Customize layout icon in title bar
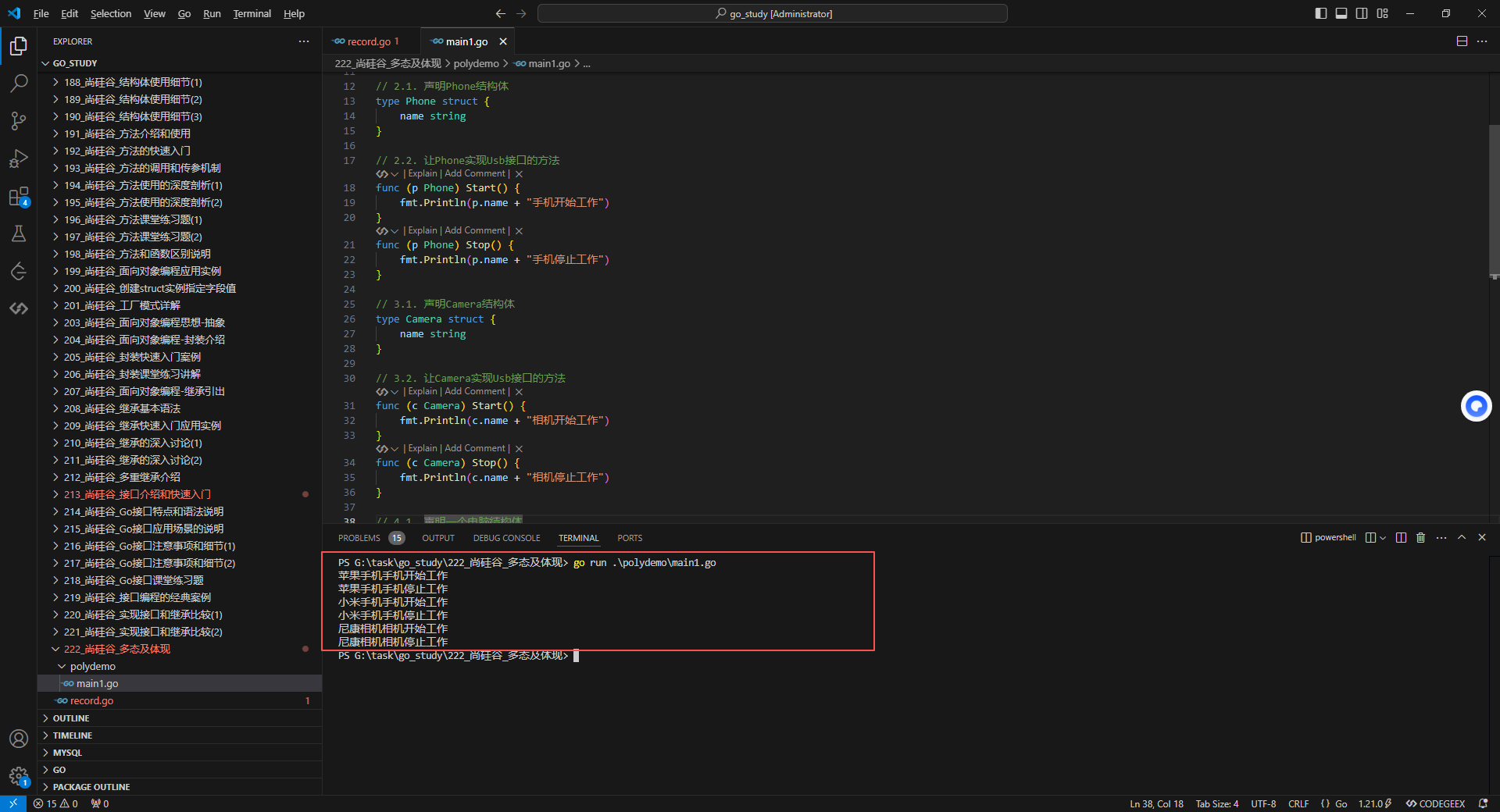This screenshot has width=1500, height=812. (1382, 13)
